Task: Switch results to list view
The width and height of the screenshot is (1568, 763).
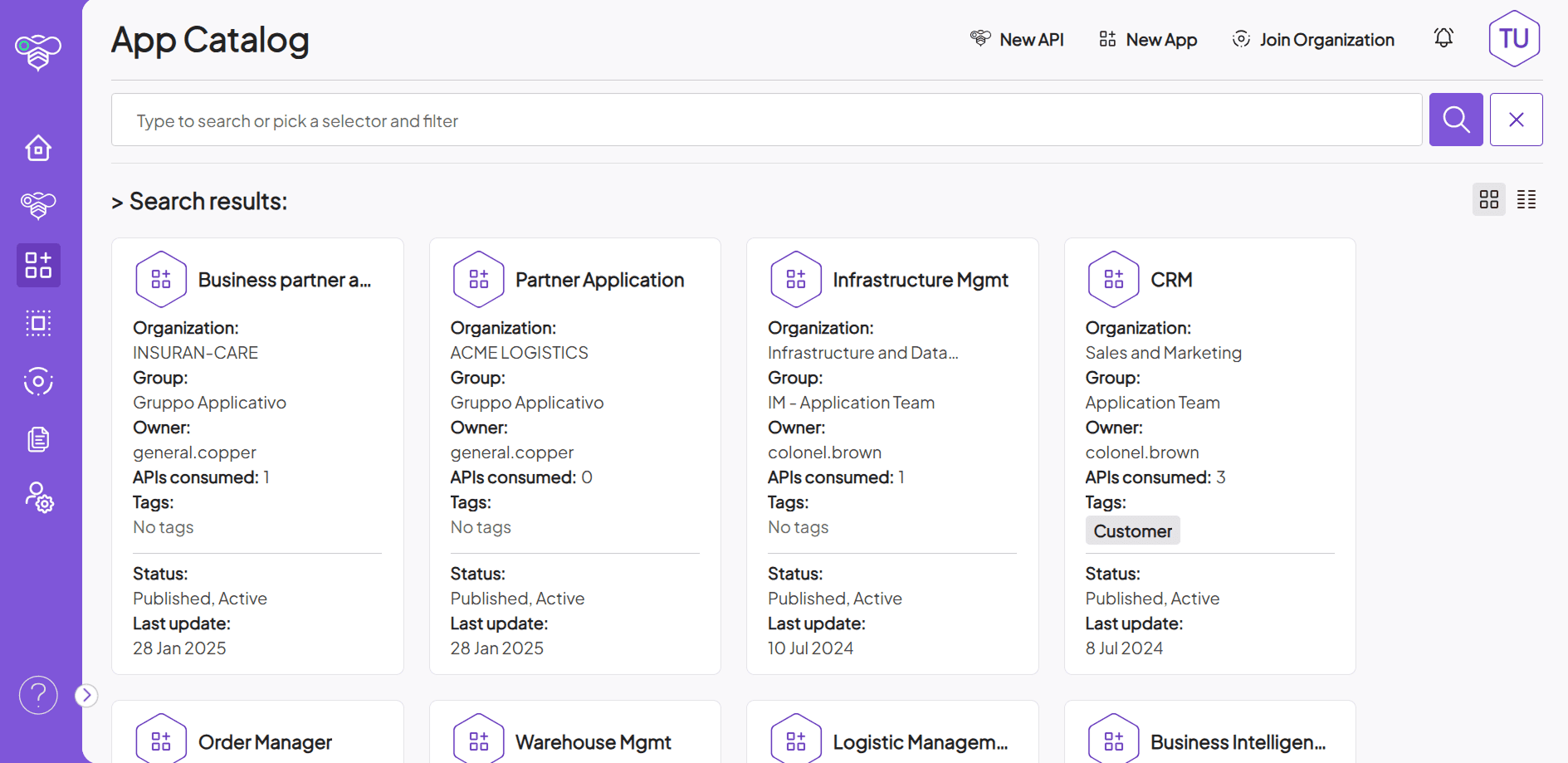Action: tap(1526, 199)
